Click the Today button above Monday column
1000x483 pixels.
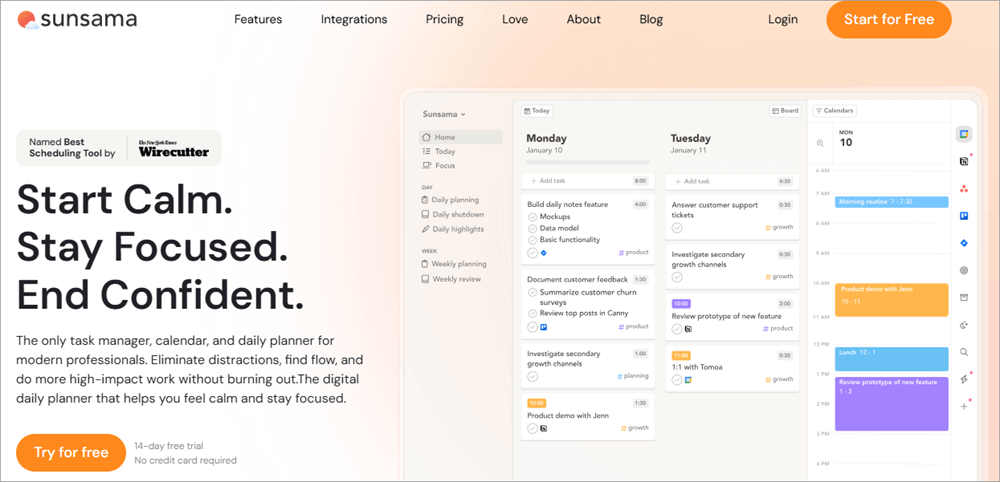537,110
